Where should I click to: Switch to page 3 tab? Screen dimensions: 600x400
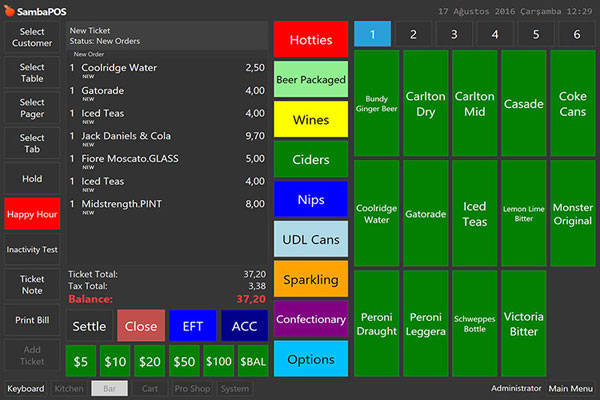tap(454, 34)
